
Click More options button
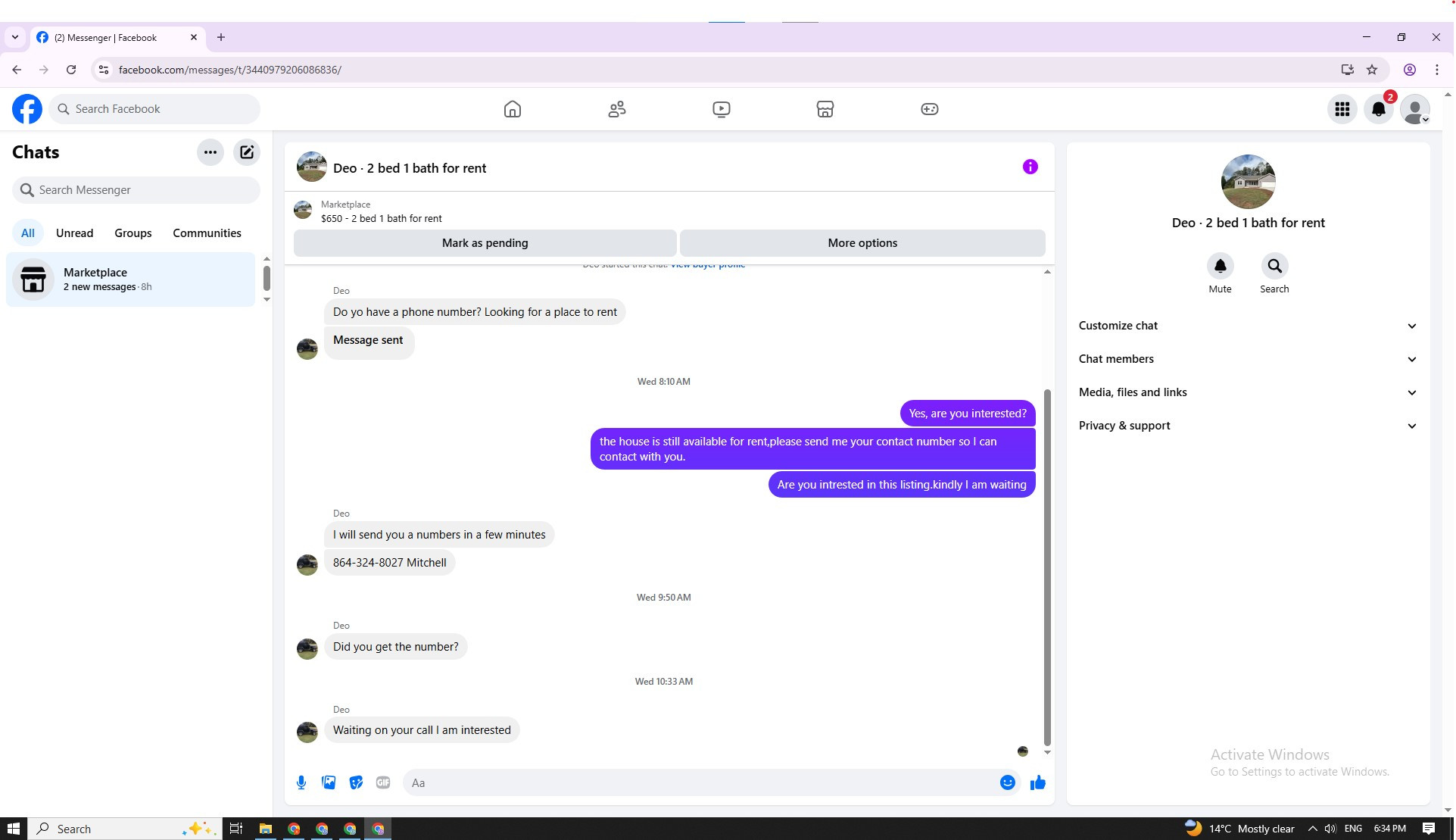(x=862, y=243)
